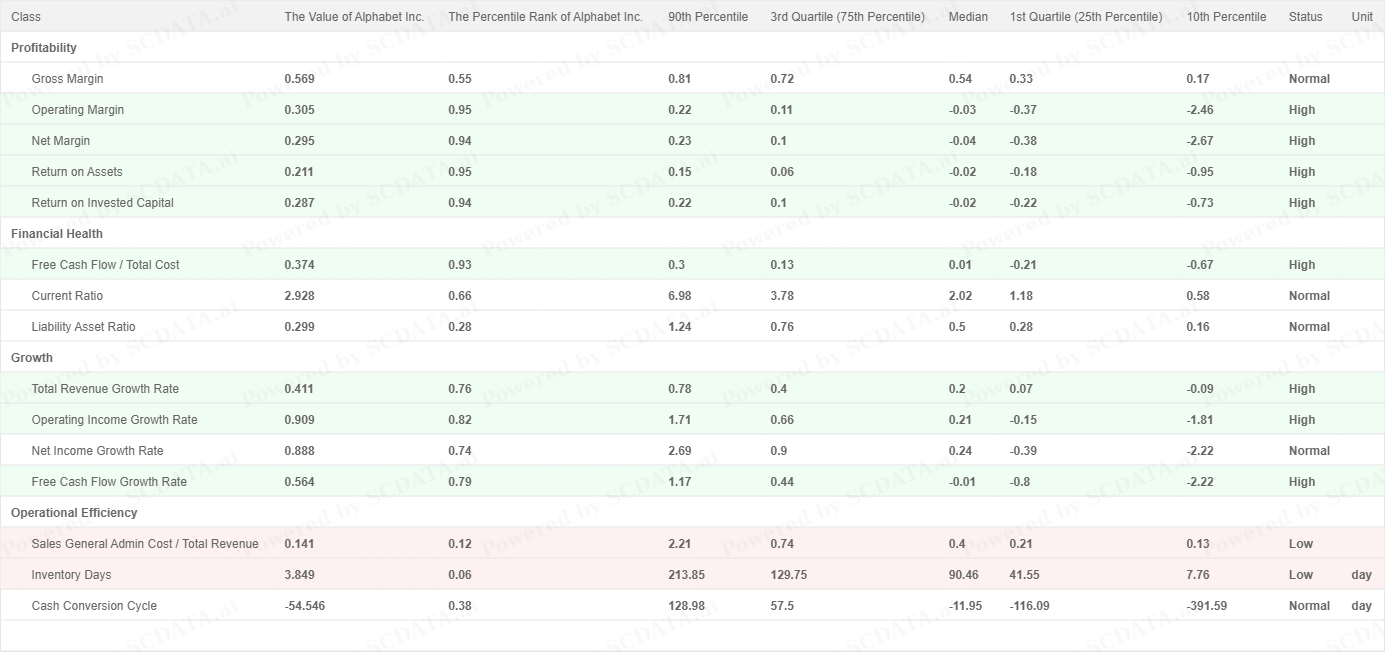This screenshot has height=652, width=1385.
Task: Click the Return on Invested Capital row
Action: tap(102, 203)
